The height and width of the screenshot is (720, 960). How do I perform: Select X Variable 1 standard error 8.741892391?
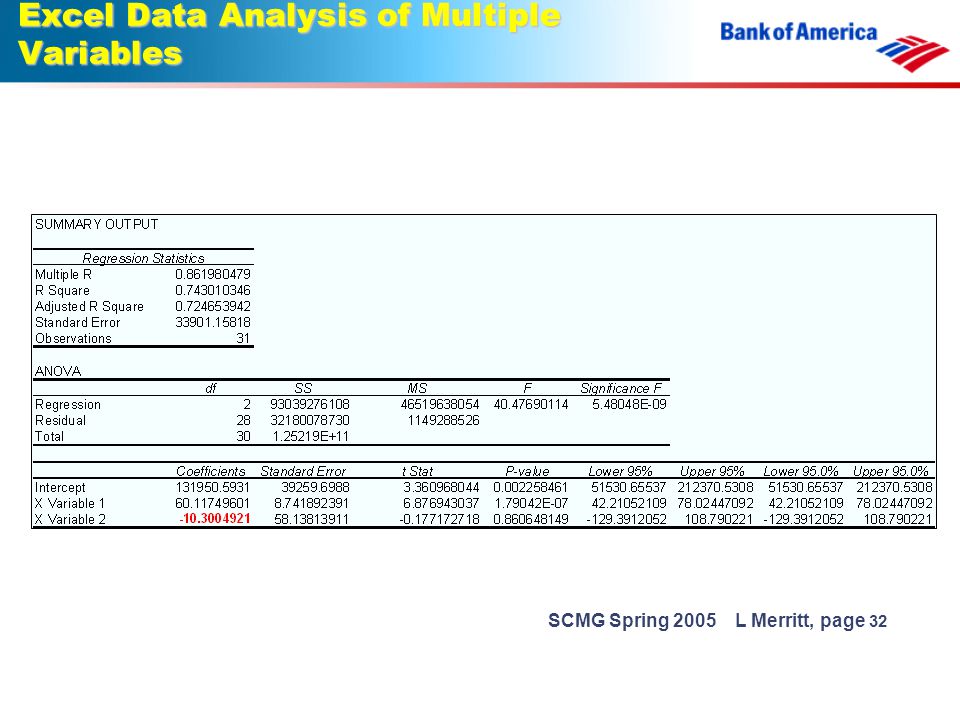click(312, 503)
